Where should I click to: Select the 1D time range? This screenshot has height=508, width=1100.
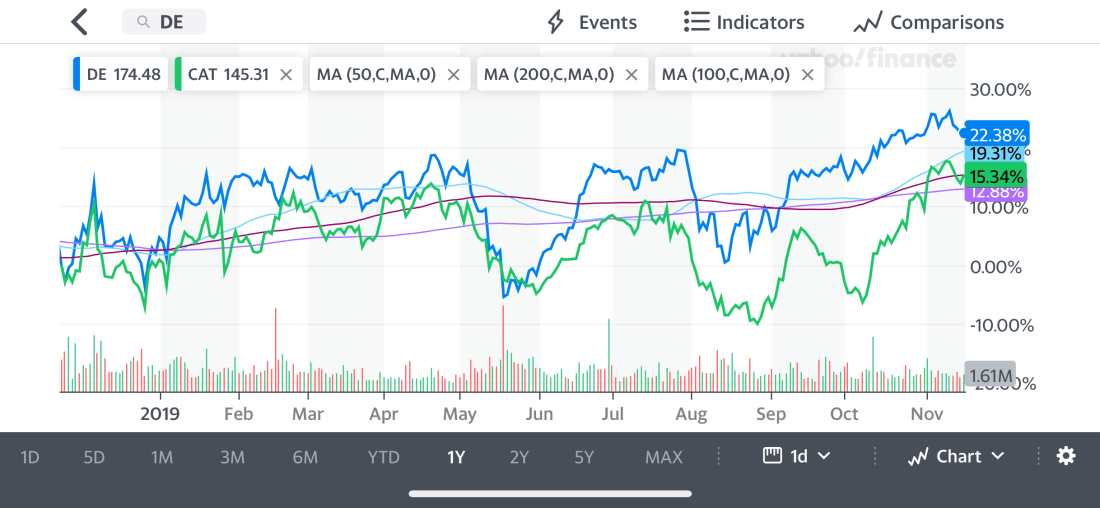[x=30, y=457]
